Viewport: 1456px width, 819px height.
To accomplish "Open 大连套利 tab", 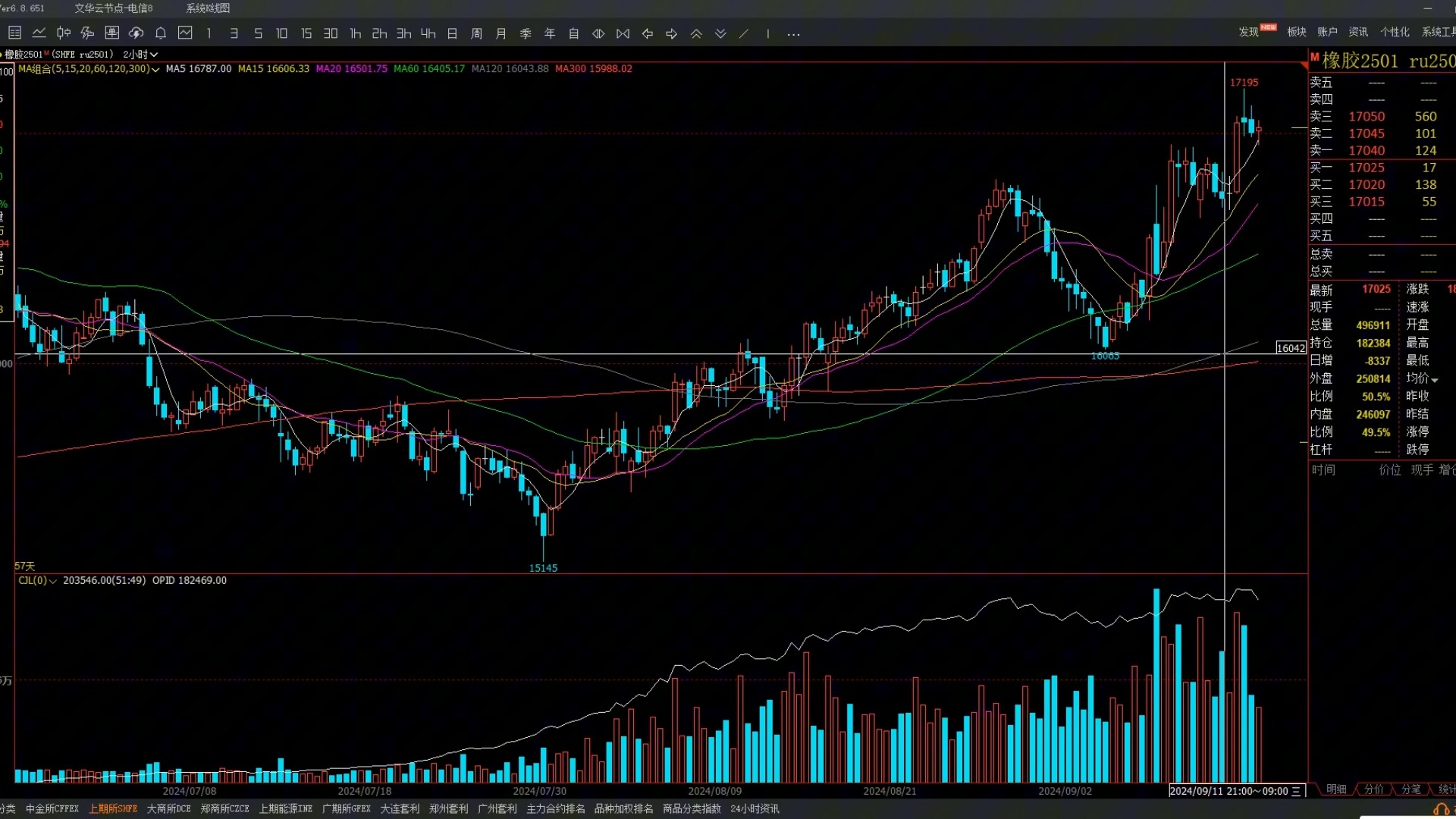I will pyautogui.click(x=400, y=809).
